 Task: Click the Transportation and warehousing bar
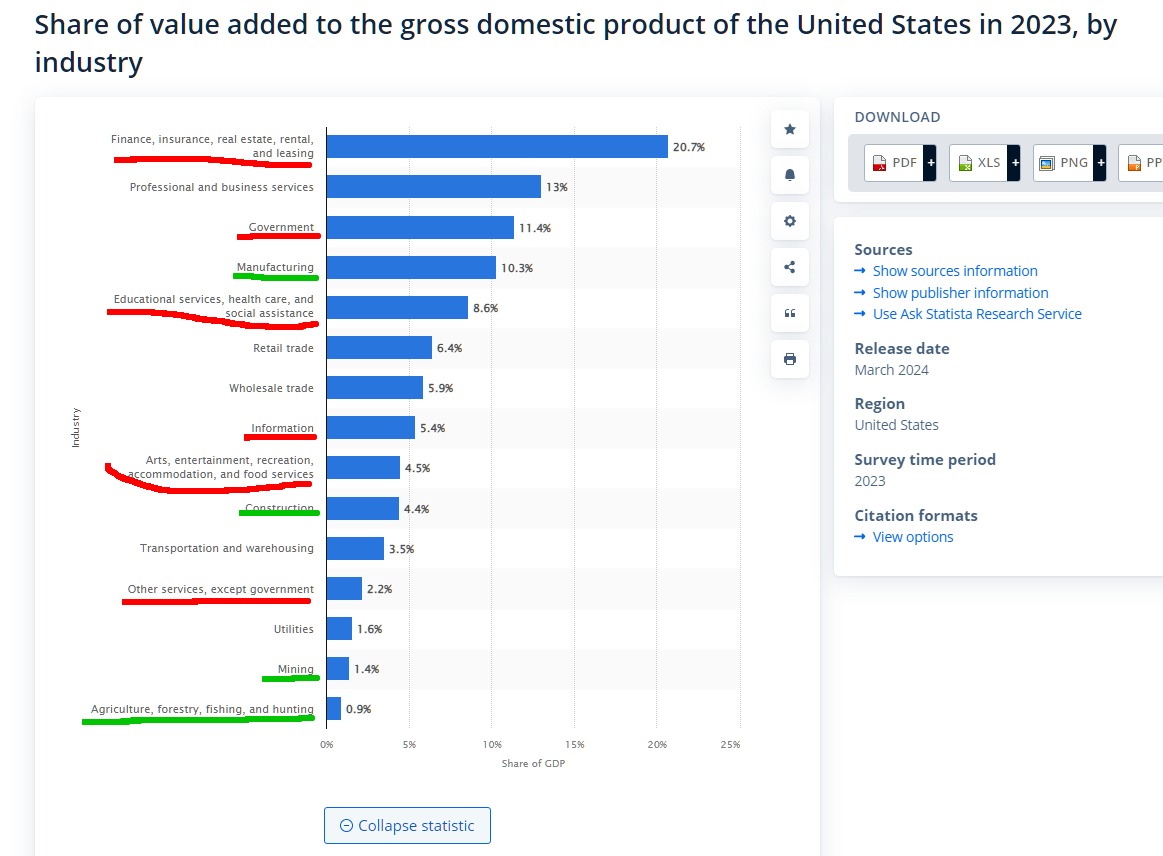[x=355, y=549]
